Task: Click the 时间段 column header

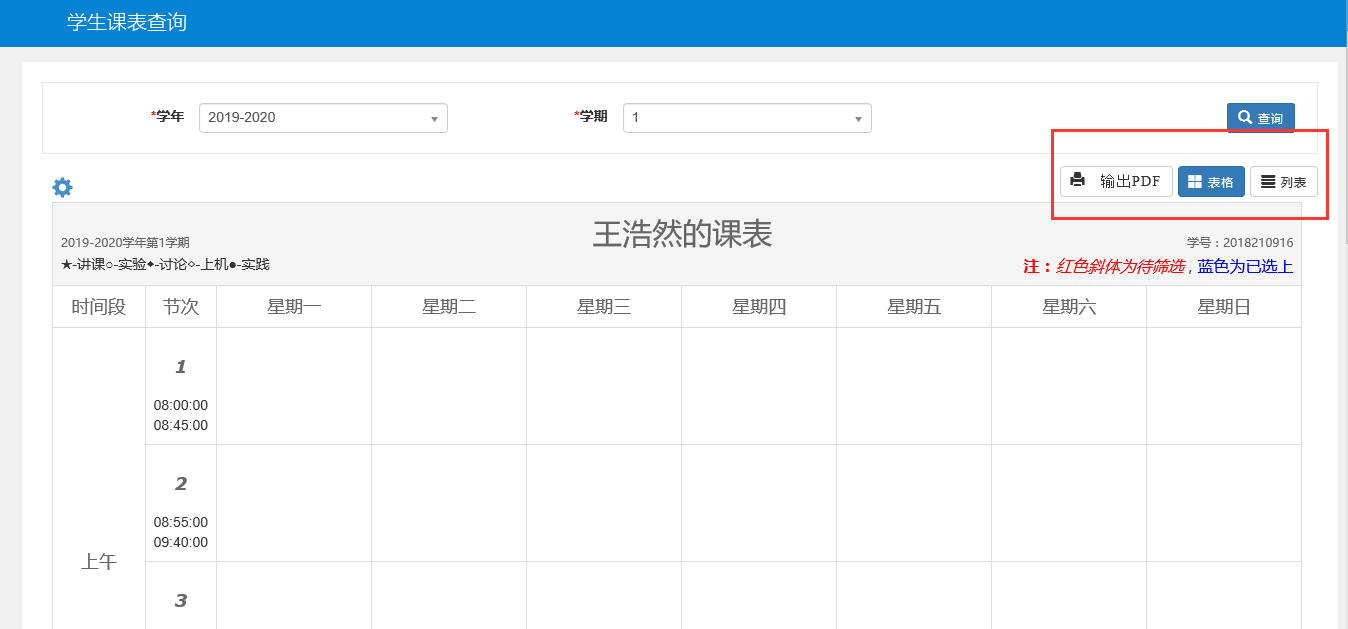Action: tap(99, 307)
